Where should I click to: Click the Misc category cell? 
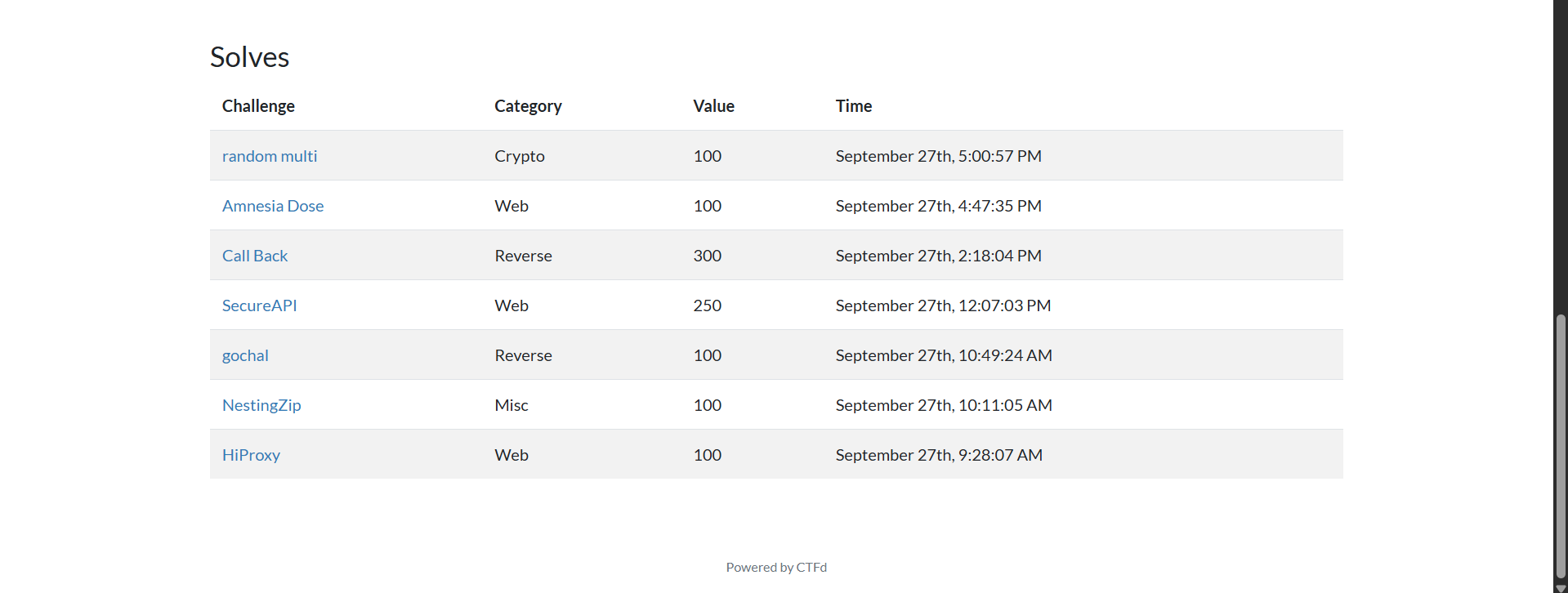pyautogui.click(x=511, y=405)
